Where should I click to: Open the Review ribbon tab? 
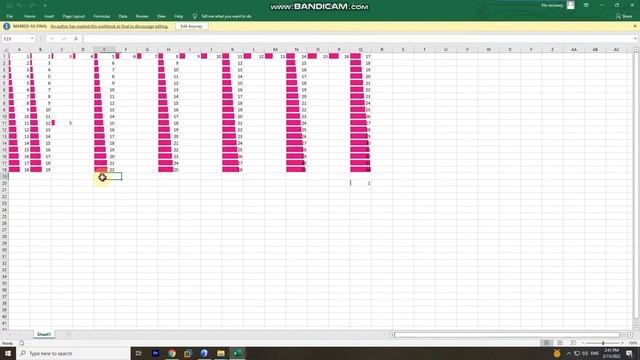point(142,16)
